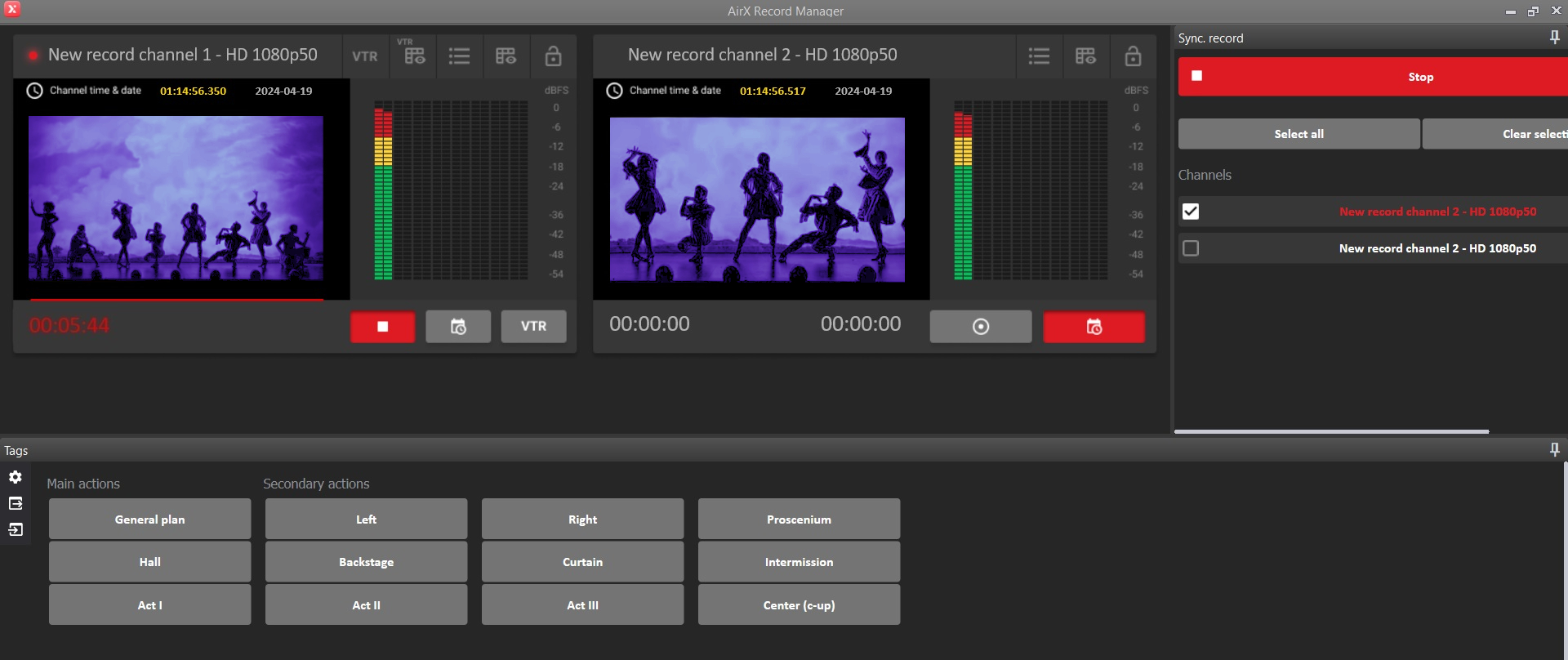Apply Backstage tag
The width and height of the screenshot is (1568, 660).
pyautogui.click(x=366, y=562)
